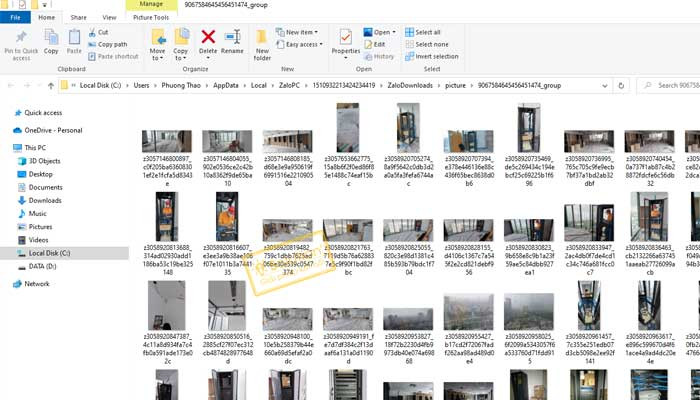
Task: Click Invert selection
Action: point(435,56)
